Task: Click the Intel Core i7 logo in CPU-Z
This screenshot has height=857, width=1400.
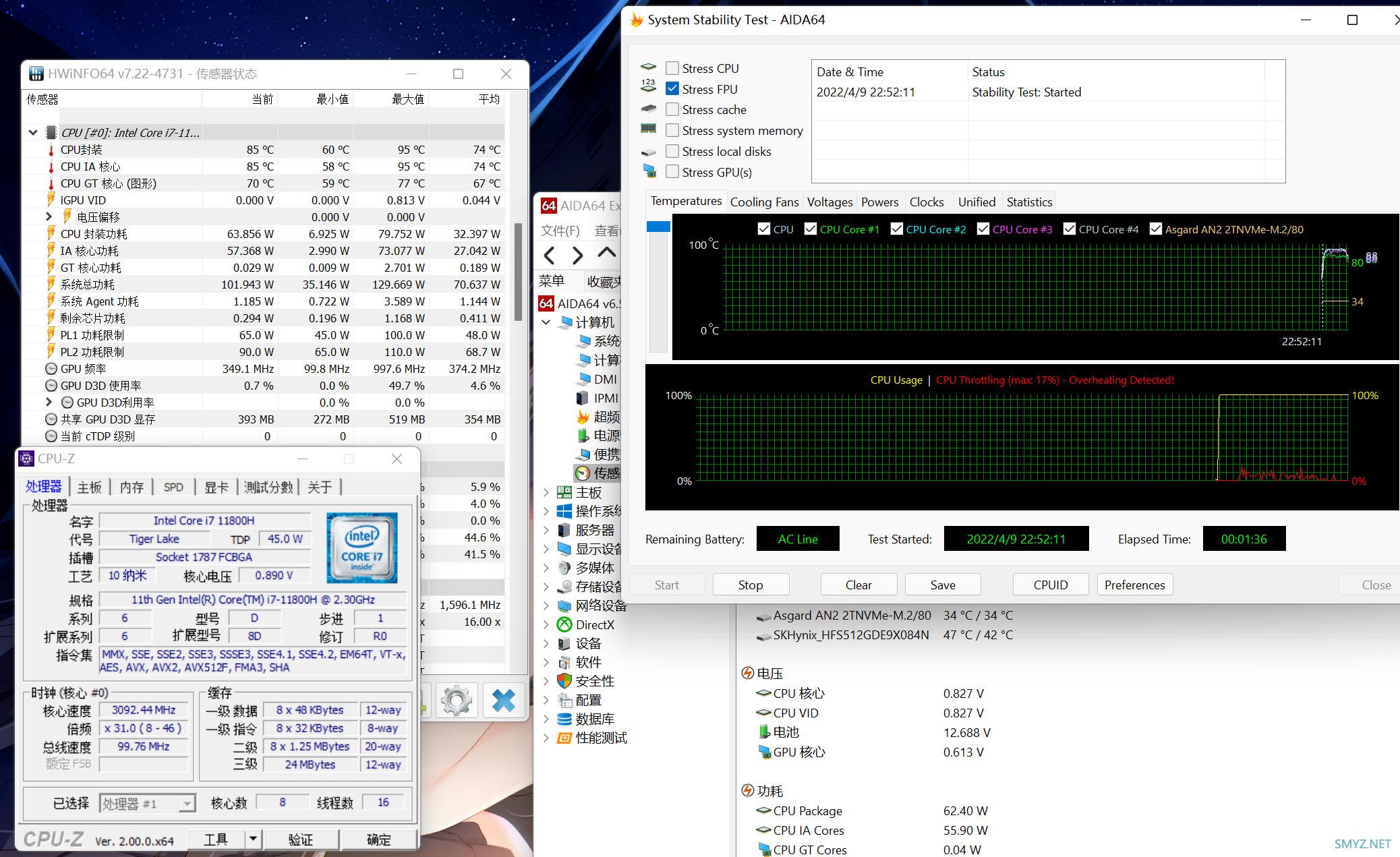Action: click(x=362, y=548)
